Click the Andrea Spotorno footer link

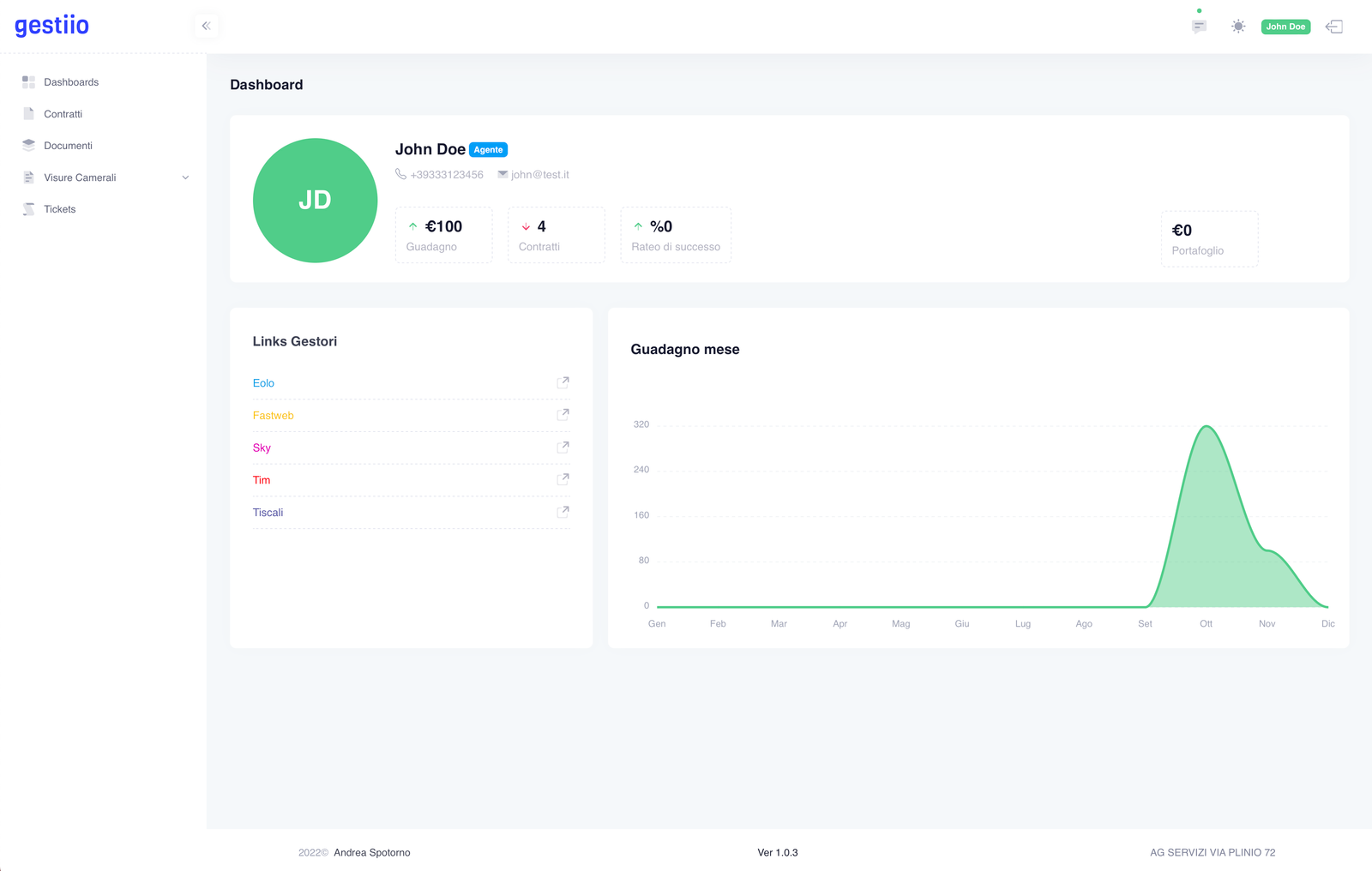(x=371, y=852)
